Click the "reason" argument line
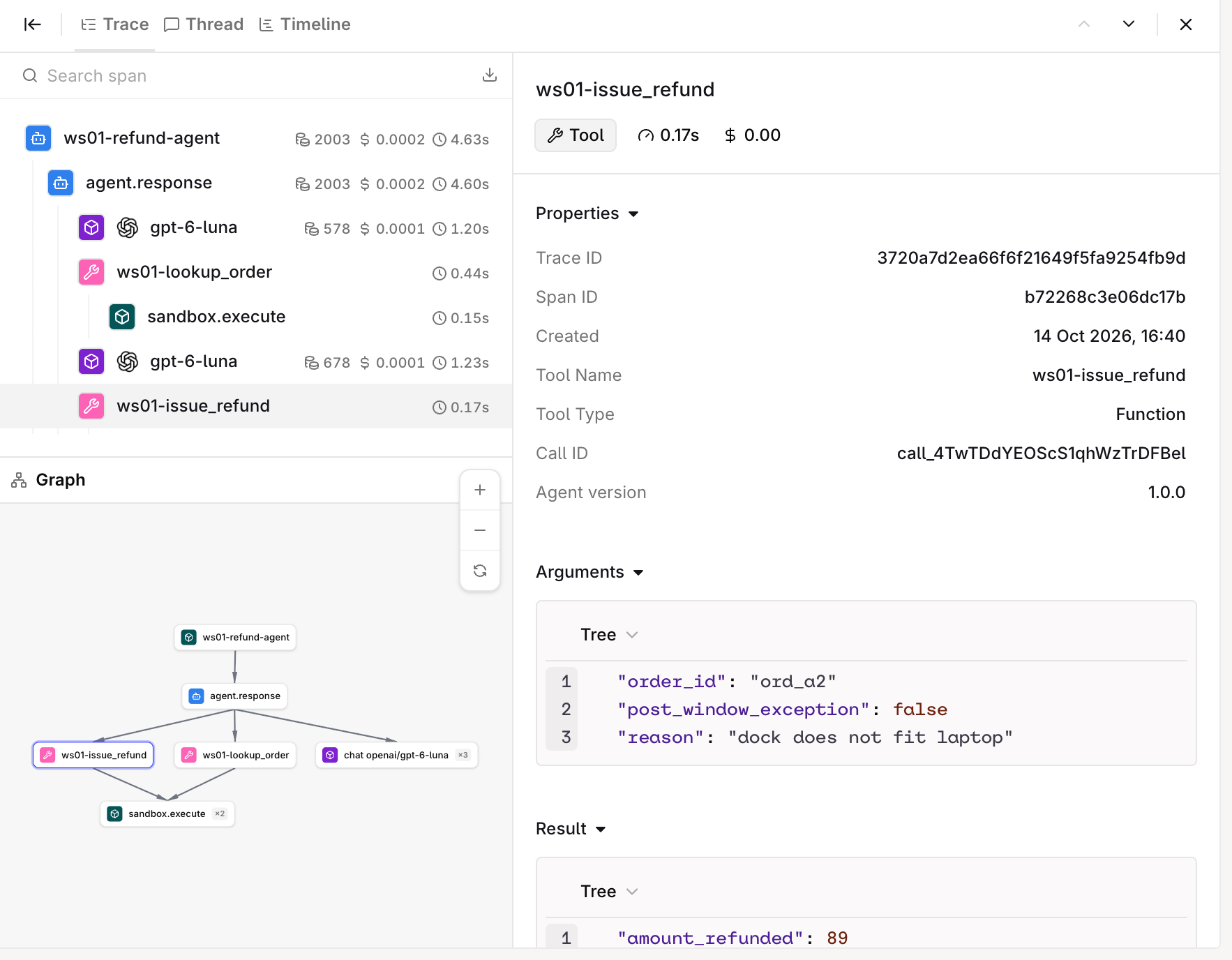This screenshot has width=1232, height=960. click(x=815, y=738)
